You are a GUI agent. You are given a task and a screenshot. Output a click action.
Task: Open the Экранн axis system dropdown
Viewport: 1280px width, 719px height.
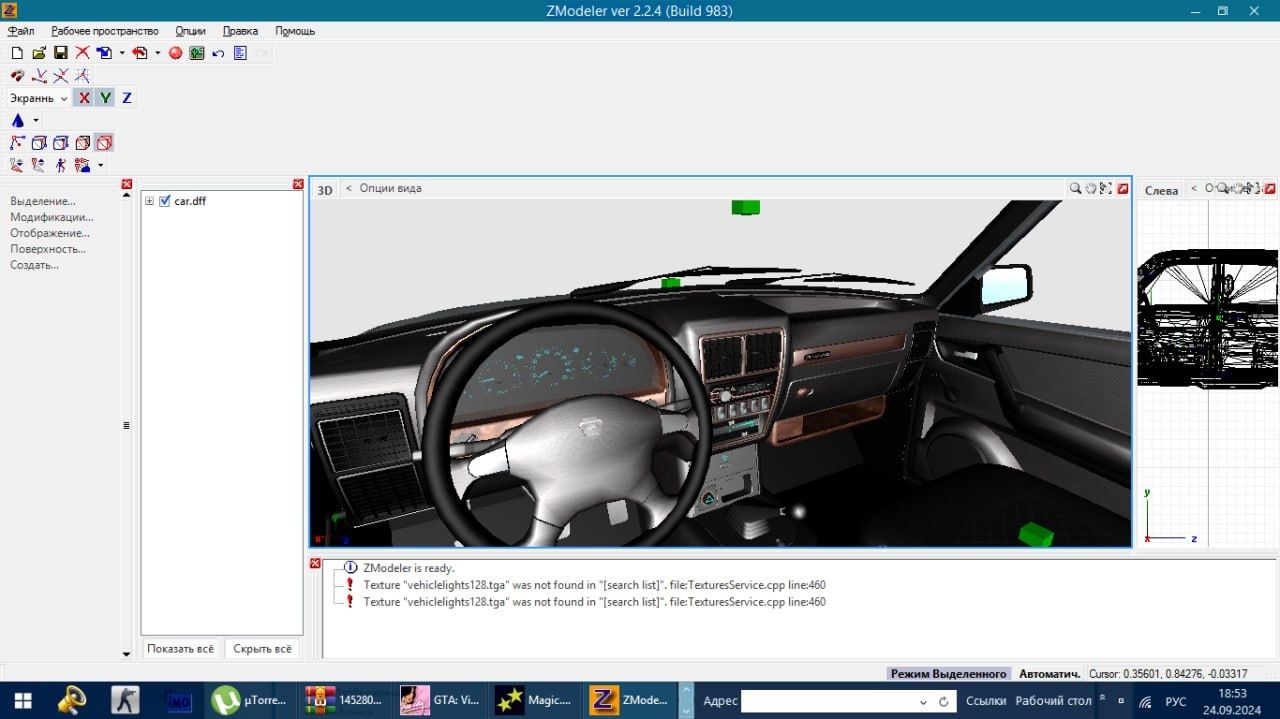point(39,98)
